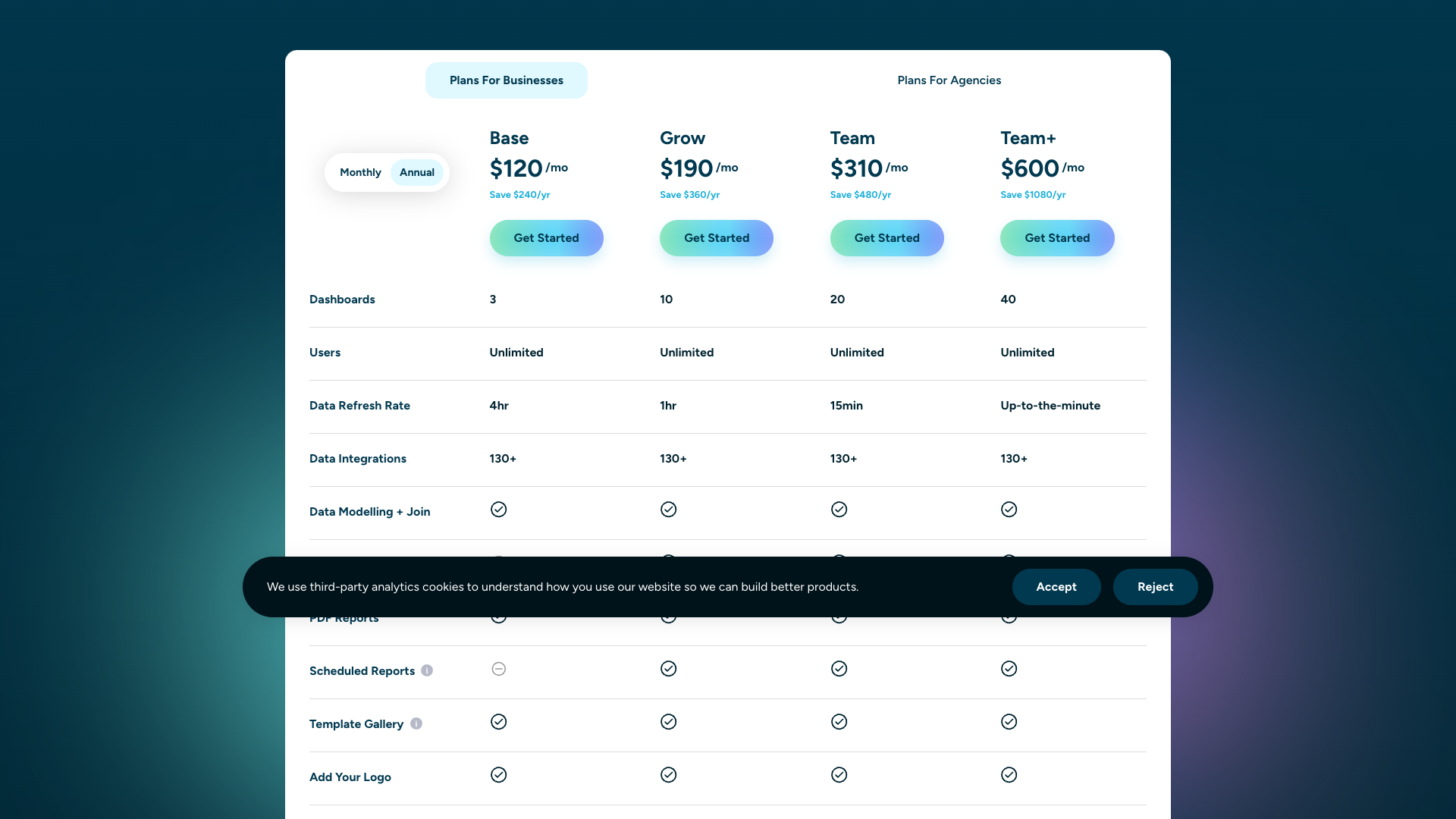Click the Base plan checkmark for Data Modelling + Join
The height and width of the screenshot is (819, 1456).
(x=498, y=509)
